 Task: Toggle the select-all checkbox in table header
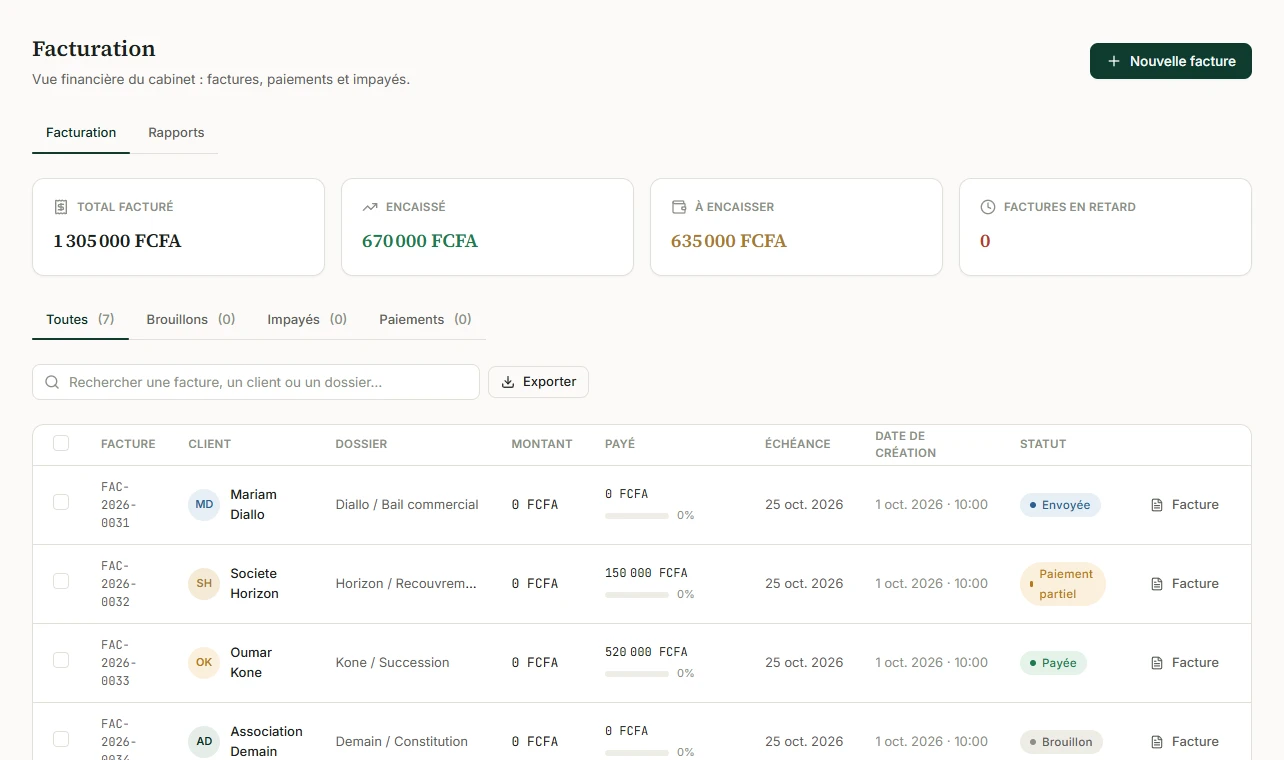coord(61,443)
